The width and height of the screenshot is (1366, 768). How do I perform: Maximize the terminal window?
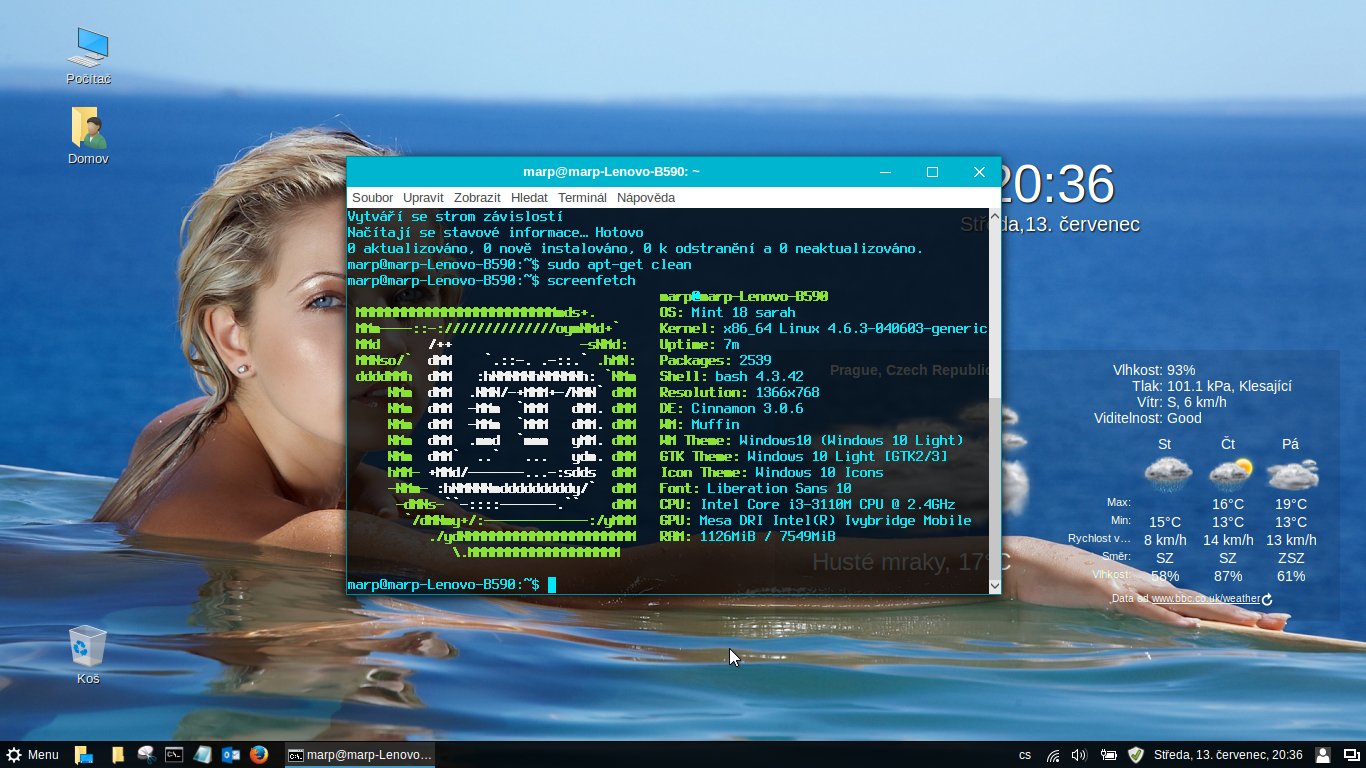(932, 172)
